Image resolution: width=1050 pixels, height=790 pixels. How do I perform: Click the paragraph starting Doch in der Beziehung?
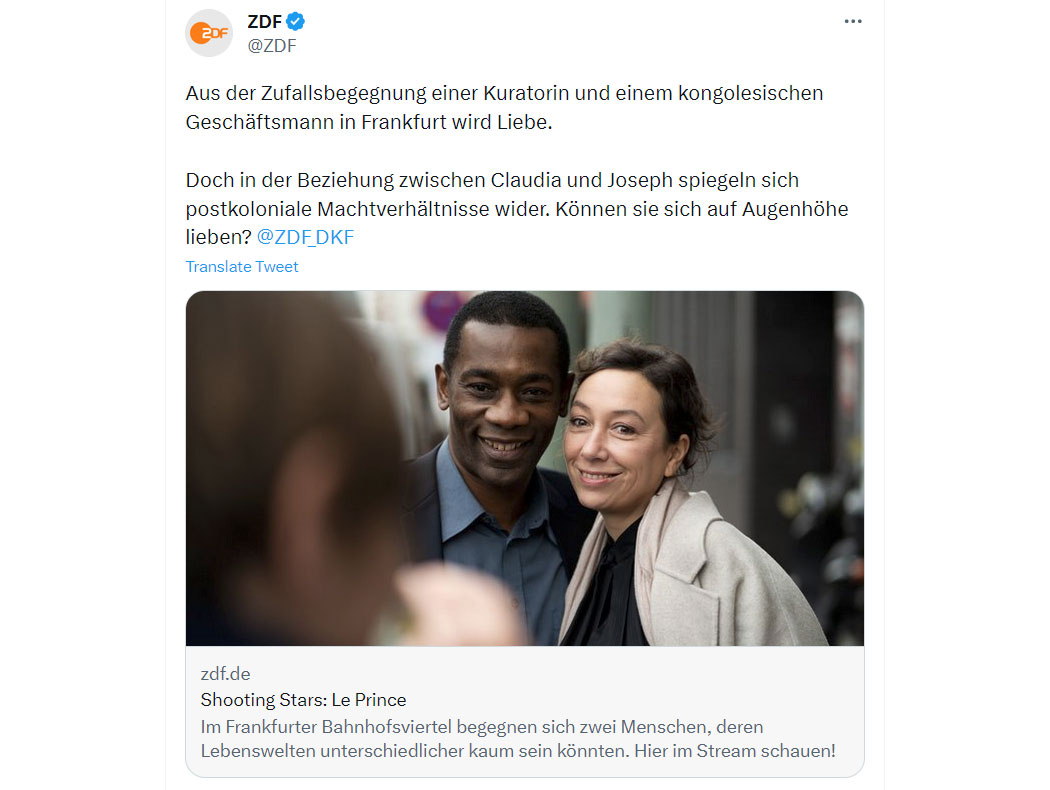tap(517, 208)
